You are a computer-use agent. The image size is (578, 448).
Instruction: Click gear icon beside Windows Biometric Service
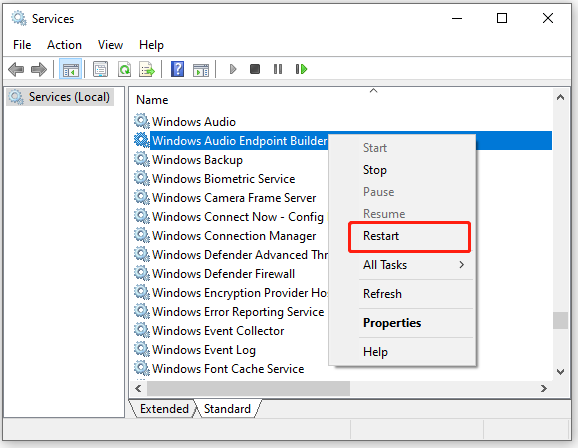[x=142, y=178]
